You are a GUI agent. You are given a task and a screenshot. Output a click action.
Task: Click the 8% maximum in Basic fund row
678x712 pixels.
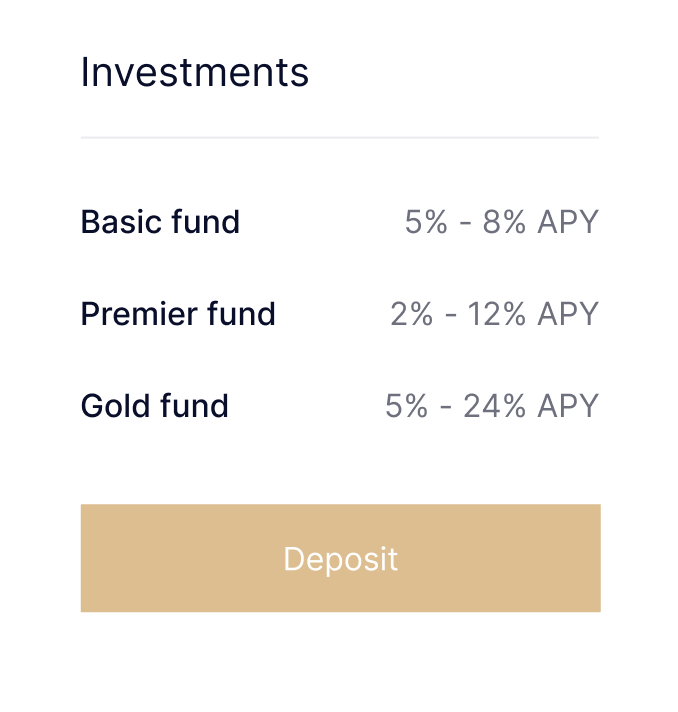(504, 221)
